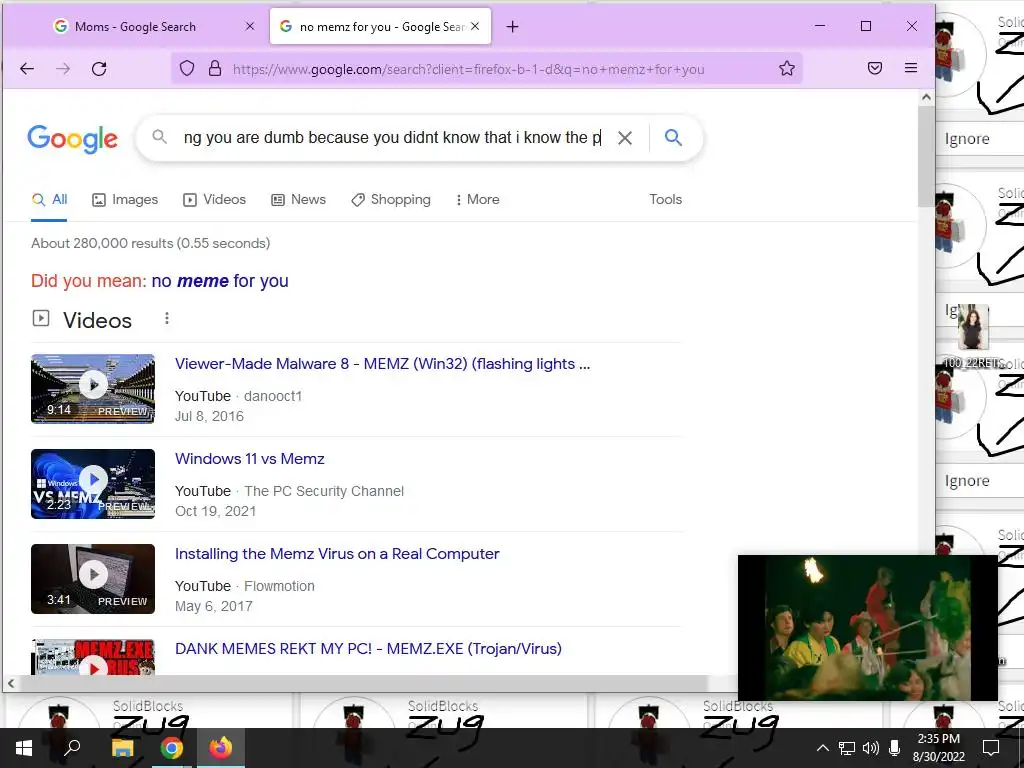Viewport: 1024px width, 768px height.
Task: Open search Tools
Action: pos(665,200)
